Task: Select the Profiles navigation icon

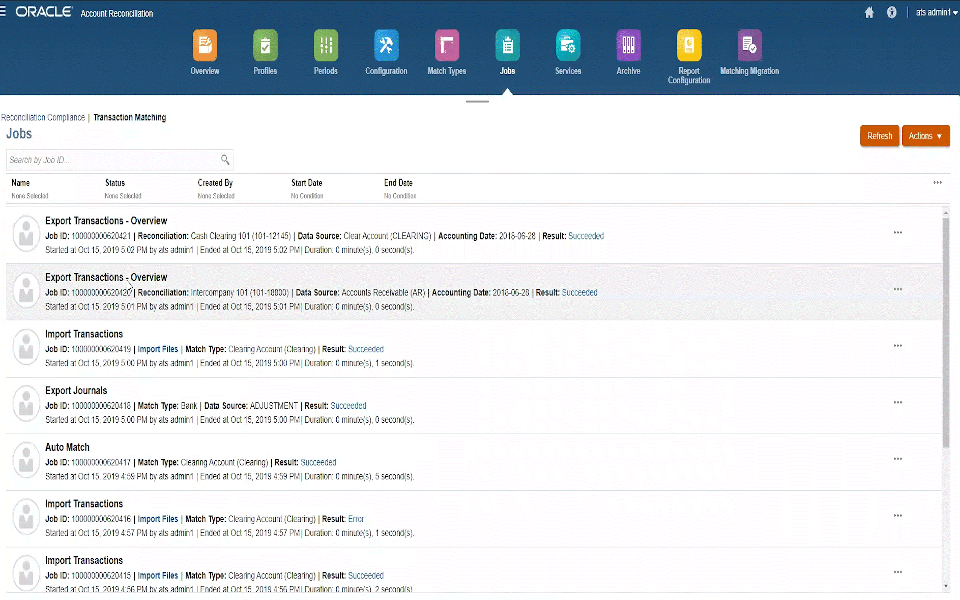Action: click(x=265, y=46)
